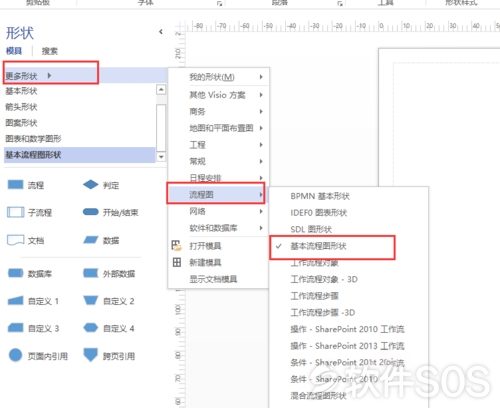Select the 数据库 database shape icon

pos(15,273)
